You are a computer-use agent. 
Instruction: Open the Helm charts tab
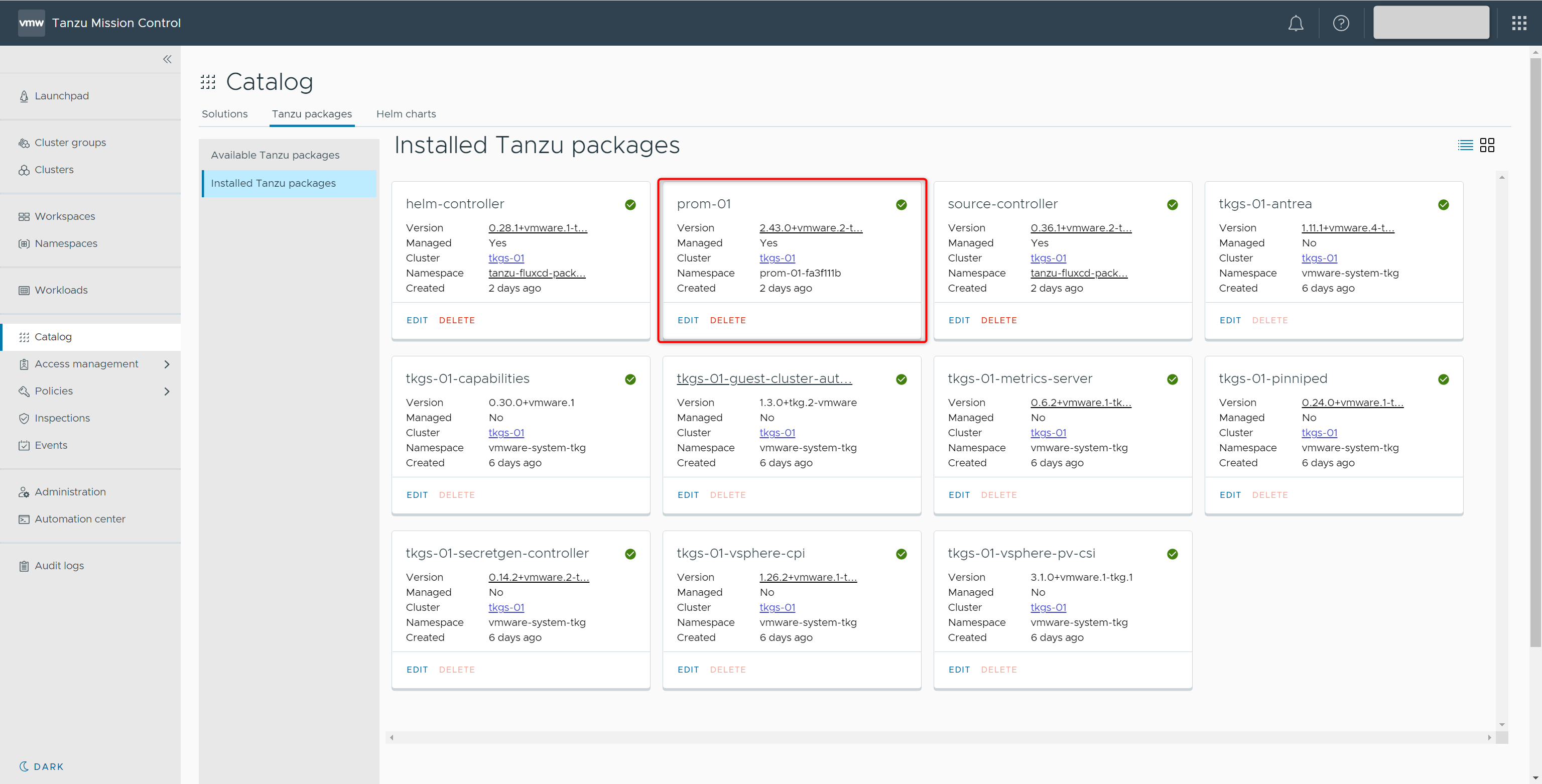(406, 114)
